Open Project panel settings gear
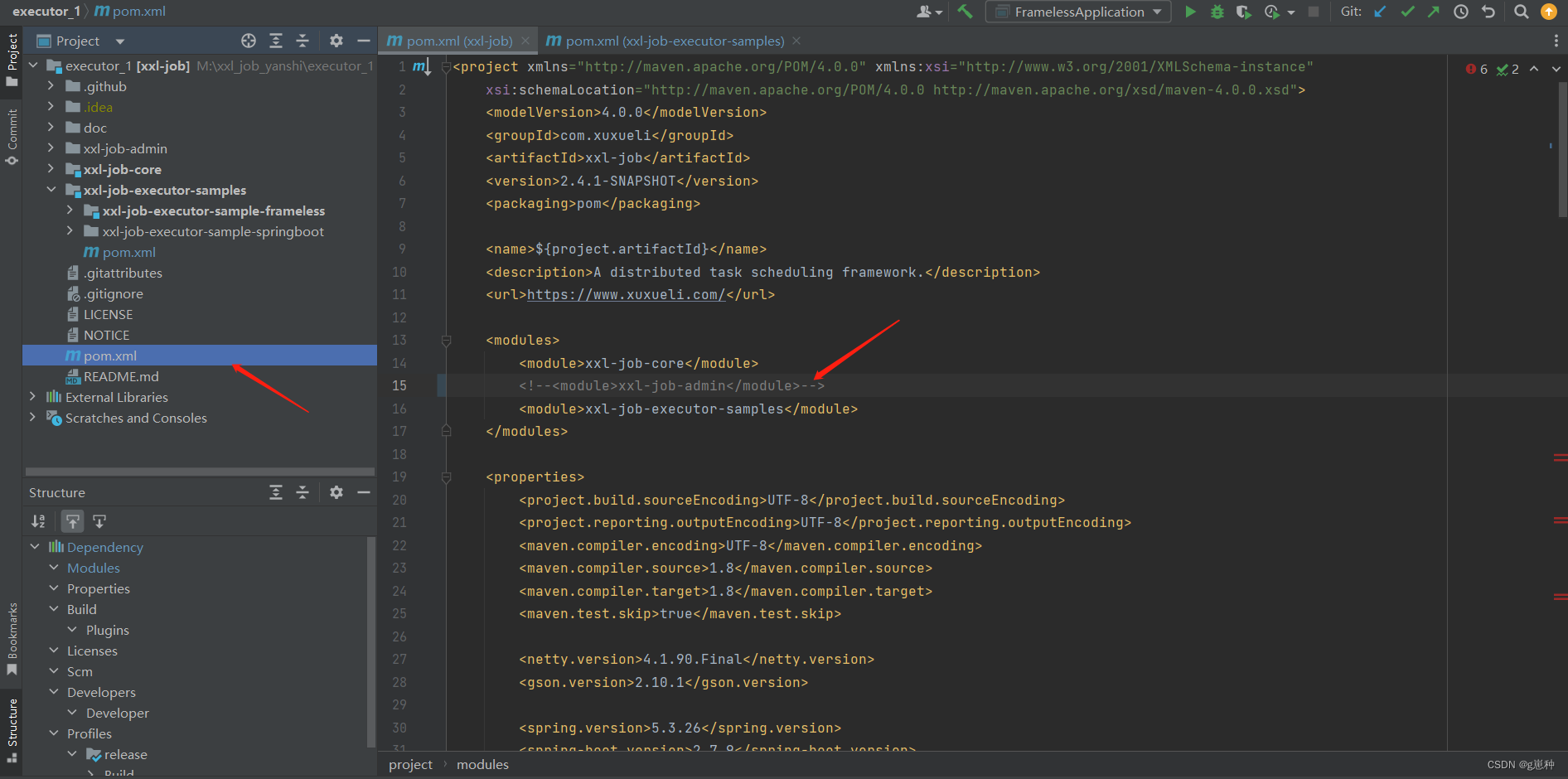Image resolution: width=1568 pixels, height=779 pixels. tap(336, 41)
